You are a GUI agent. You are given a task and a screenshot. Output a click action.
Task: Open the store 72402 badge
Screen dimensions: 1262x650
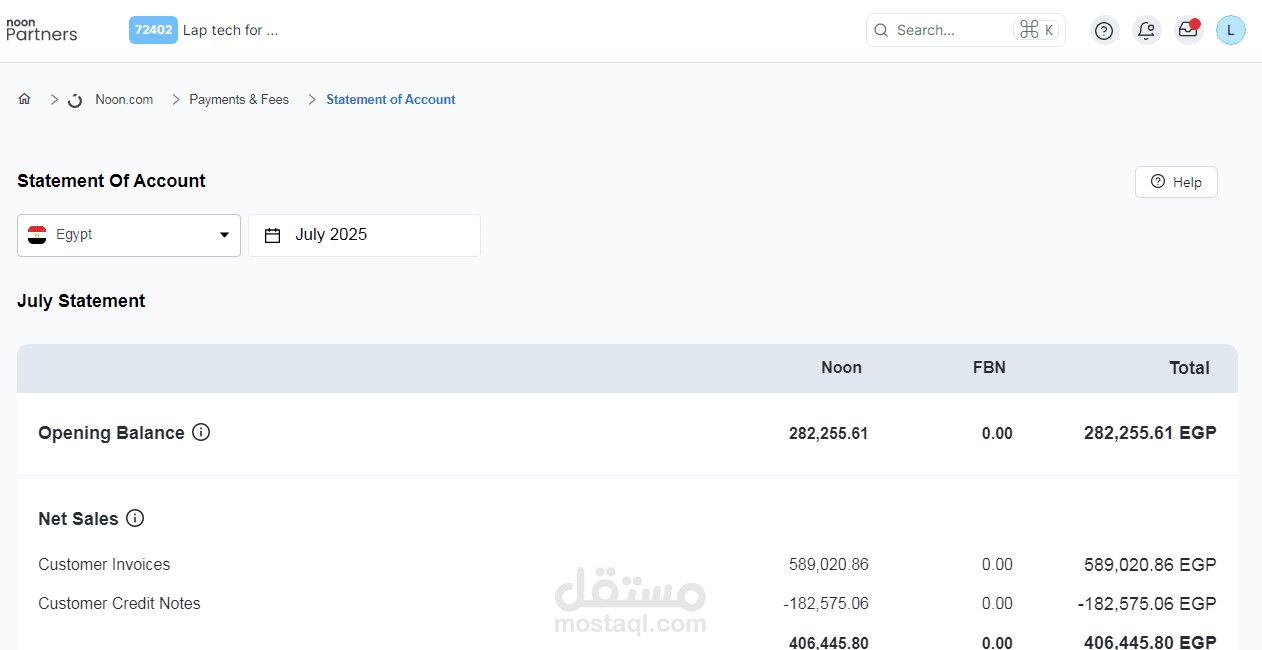point(153,30)
